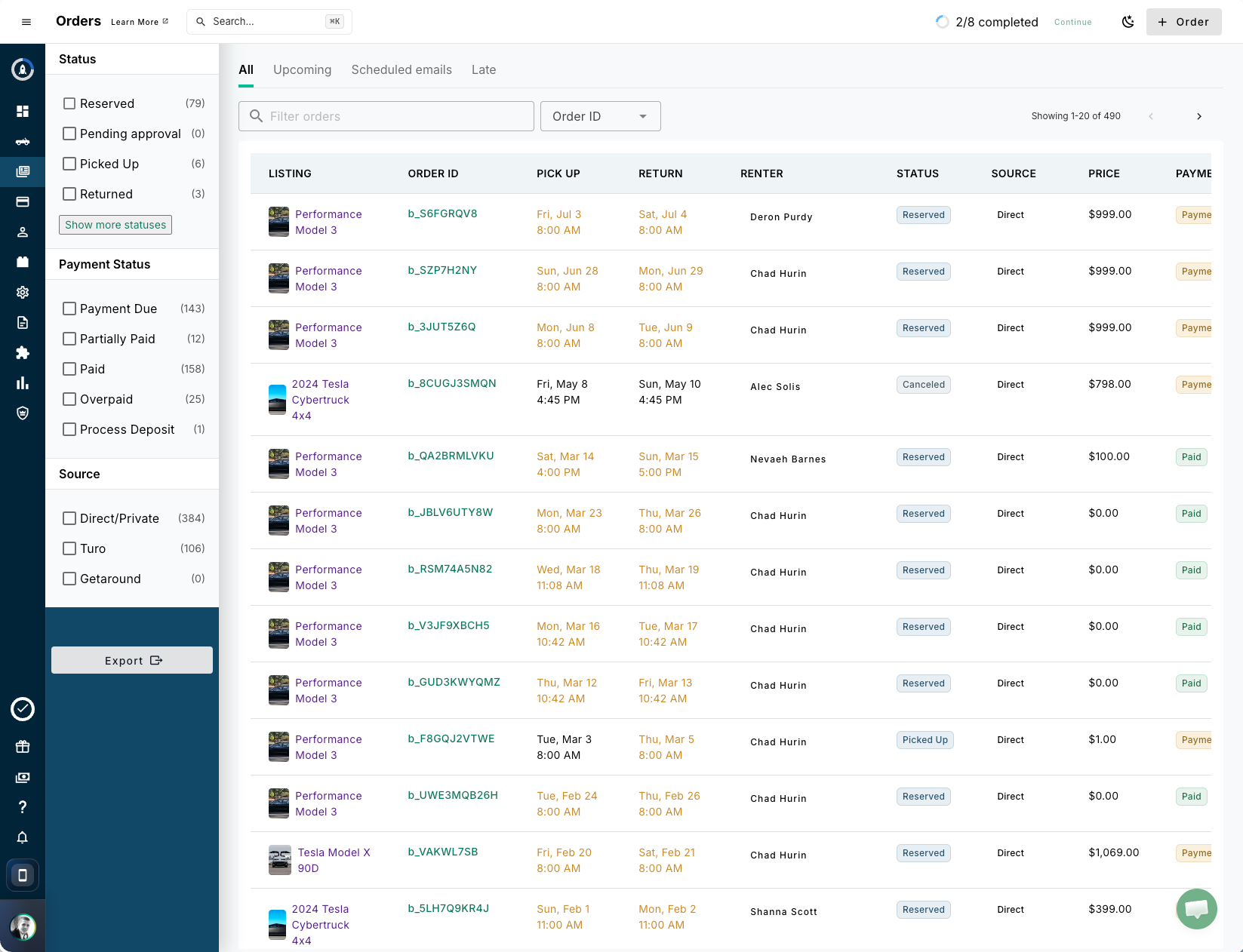
Task: Open the Learn More link
Action: pos(140,22)
